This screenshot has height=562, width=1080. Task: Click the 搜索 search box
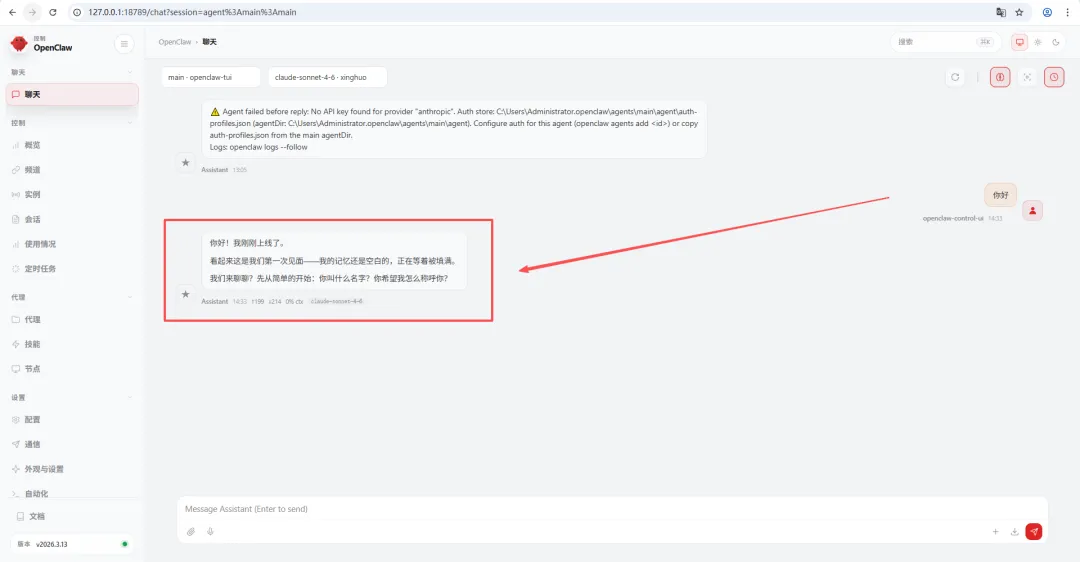pos(944,42)
